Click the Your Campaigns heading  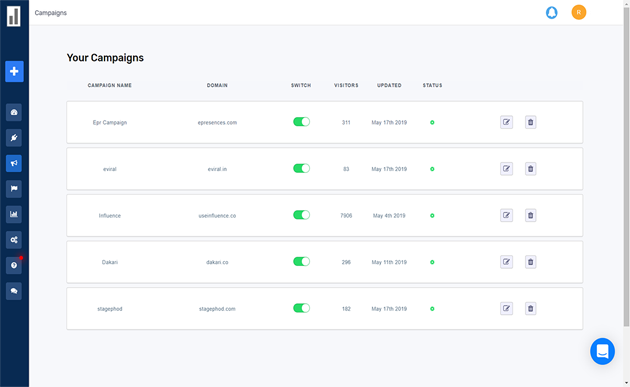pos(105,58)
